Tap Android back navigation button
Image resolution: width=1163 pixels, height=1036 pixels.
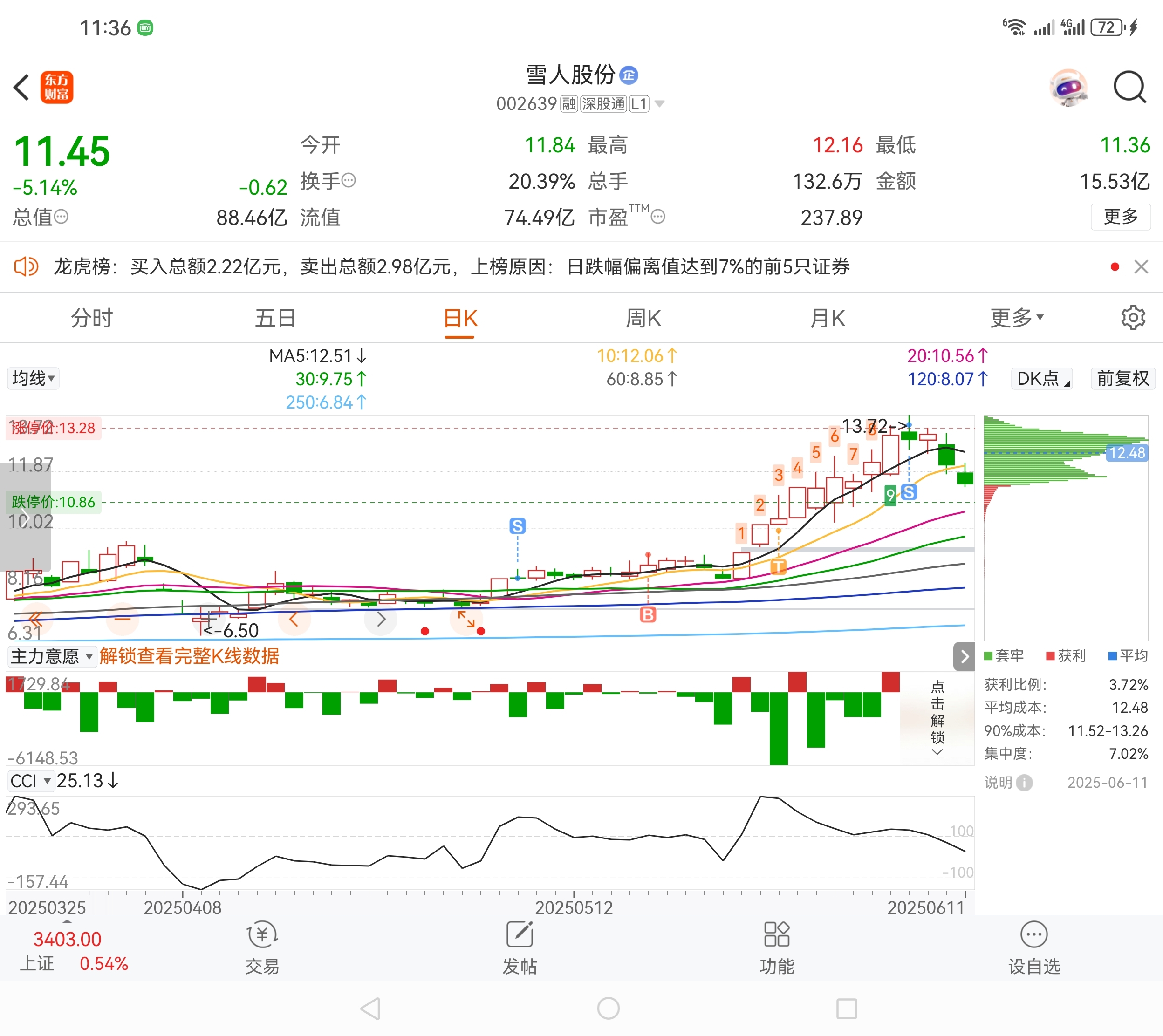[x=370, y=1008]
